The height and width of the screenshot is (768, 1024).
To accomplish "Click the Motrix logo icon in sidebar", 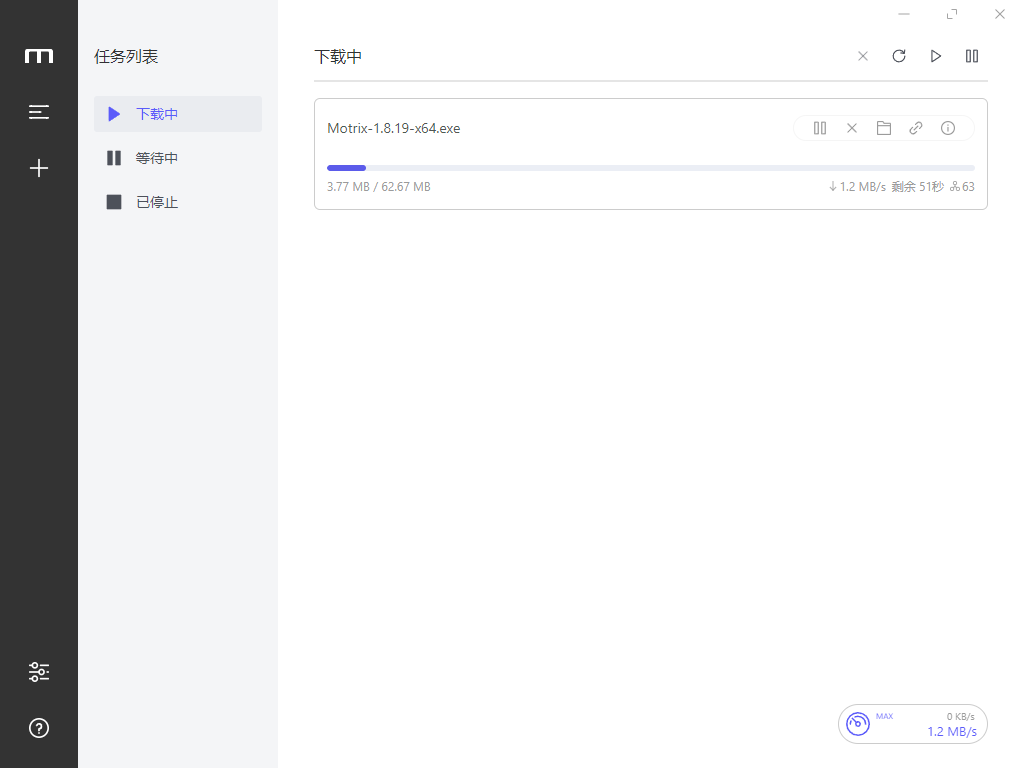I will pos(39,56).
